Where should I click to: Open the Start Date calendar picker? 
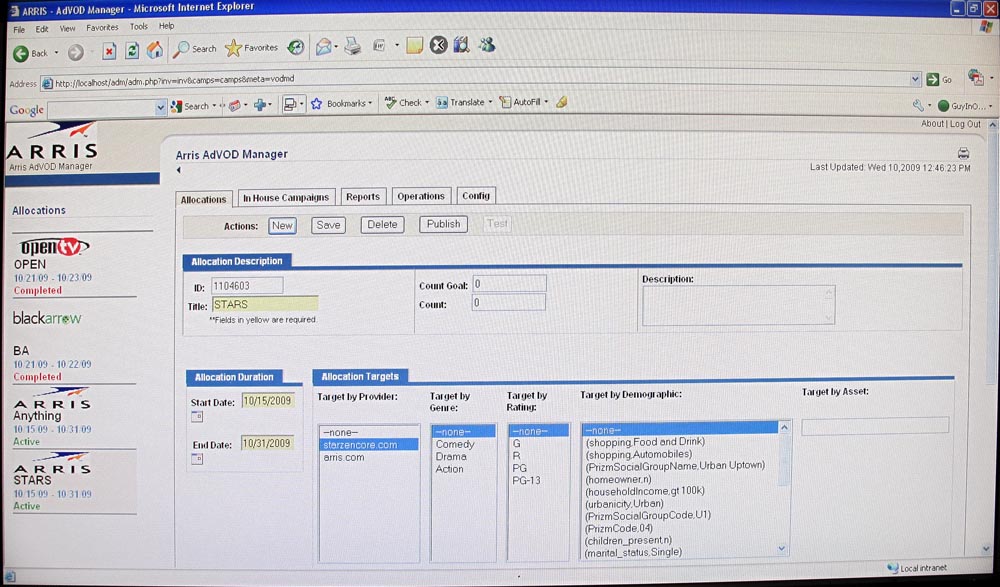click(196, 416)
